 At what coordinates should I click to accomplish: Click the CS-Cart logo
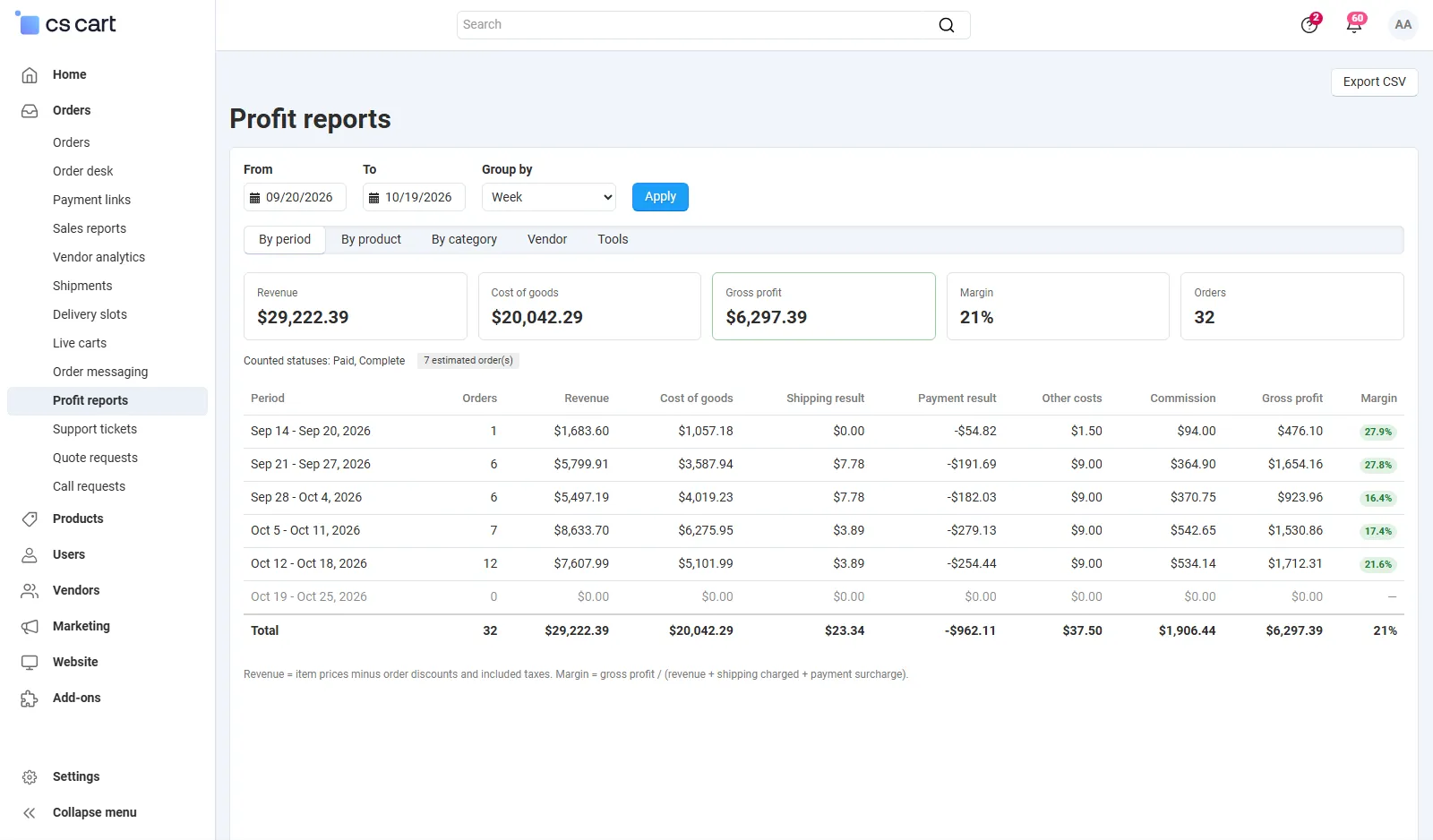coord(66,24)
